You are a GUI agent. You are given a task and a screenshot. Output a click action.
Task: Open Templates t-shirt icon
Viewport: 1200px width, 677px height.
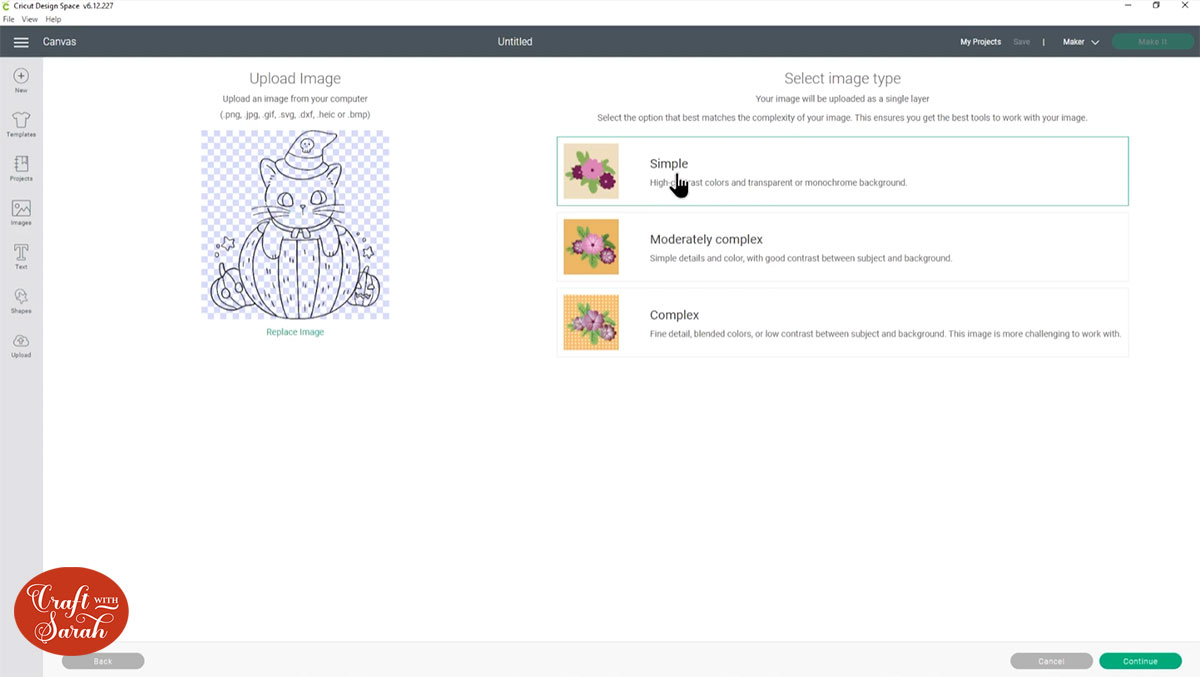21,120
